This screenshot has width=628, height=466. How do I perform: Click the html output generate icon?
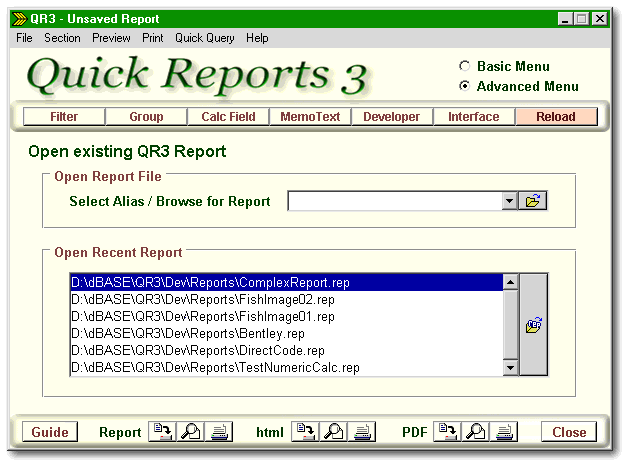305,432
